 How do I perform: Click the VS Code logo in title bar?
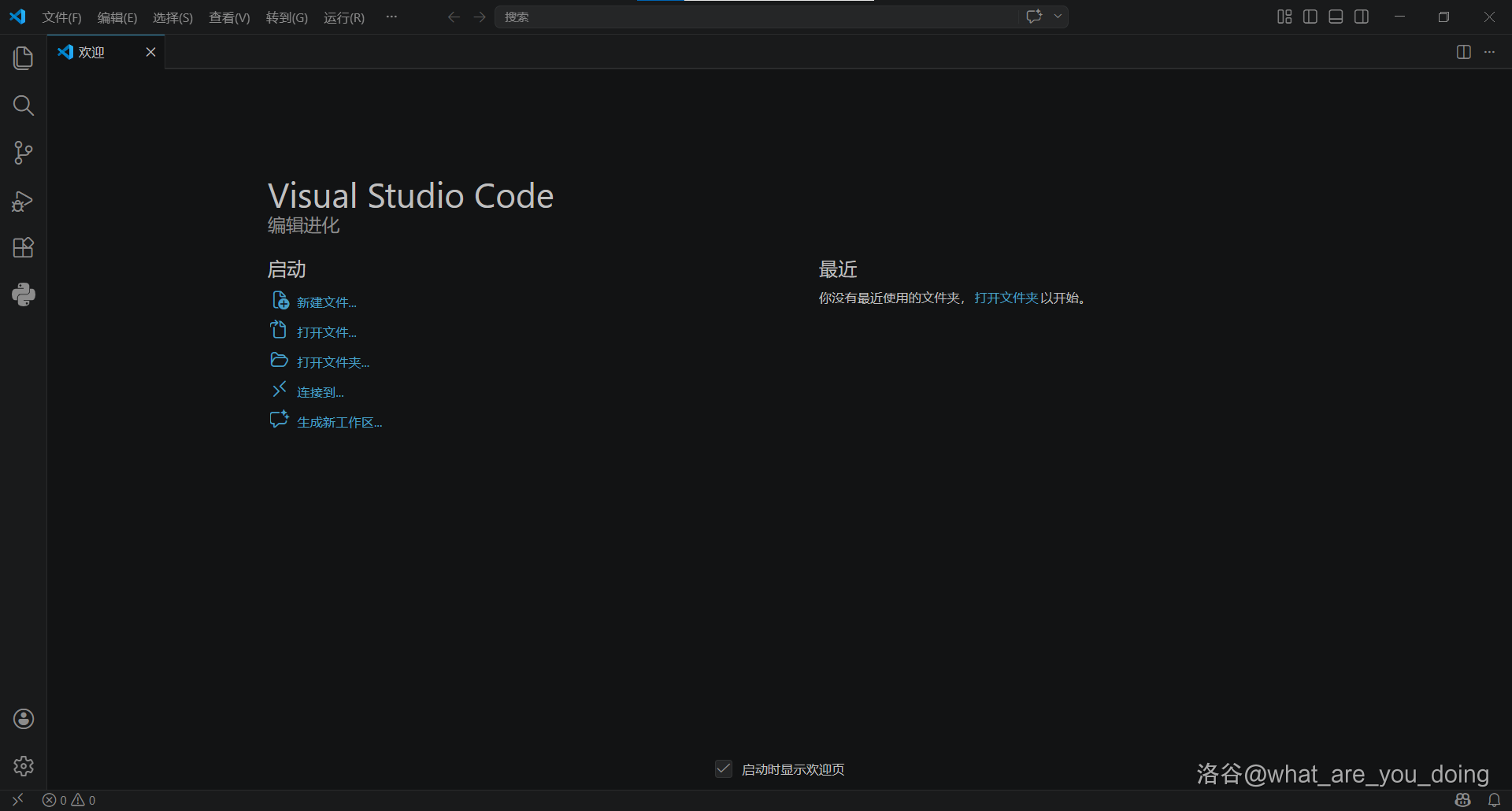click(17, 17)
